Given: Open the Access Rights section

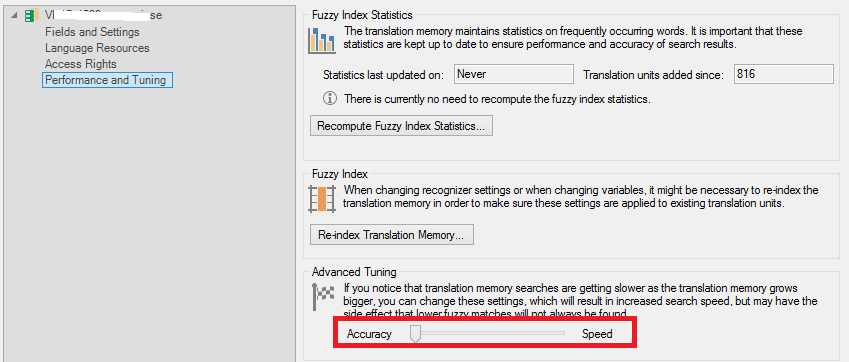Looking at the screenshot, I should tap(81, 64).
